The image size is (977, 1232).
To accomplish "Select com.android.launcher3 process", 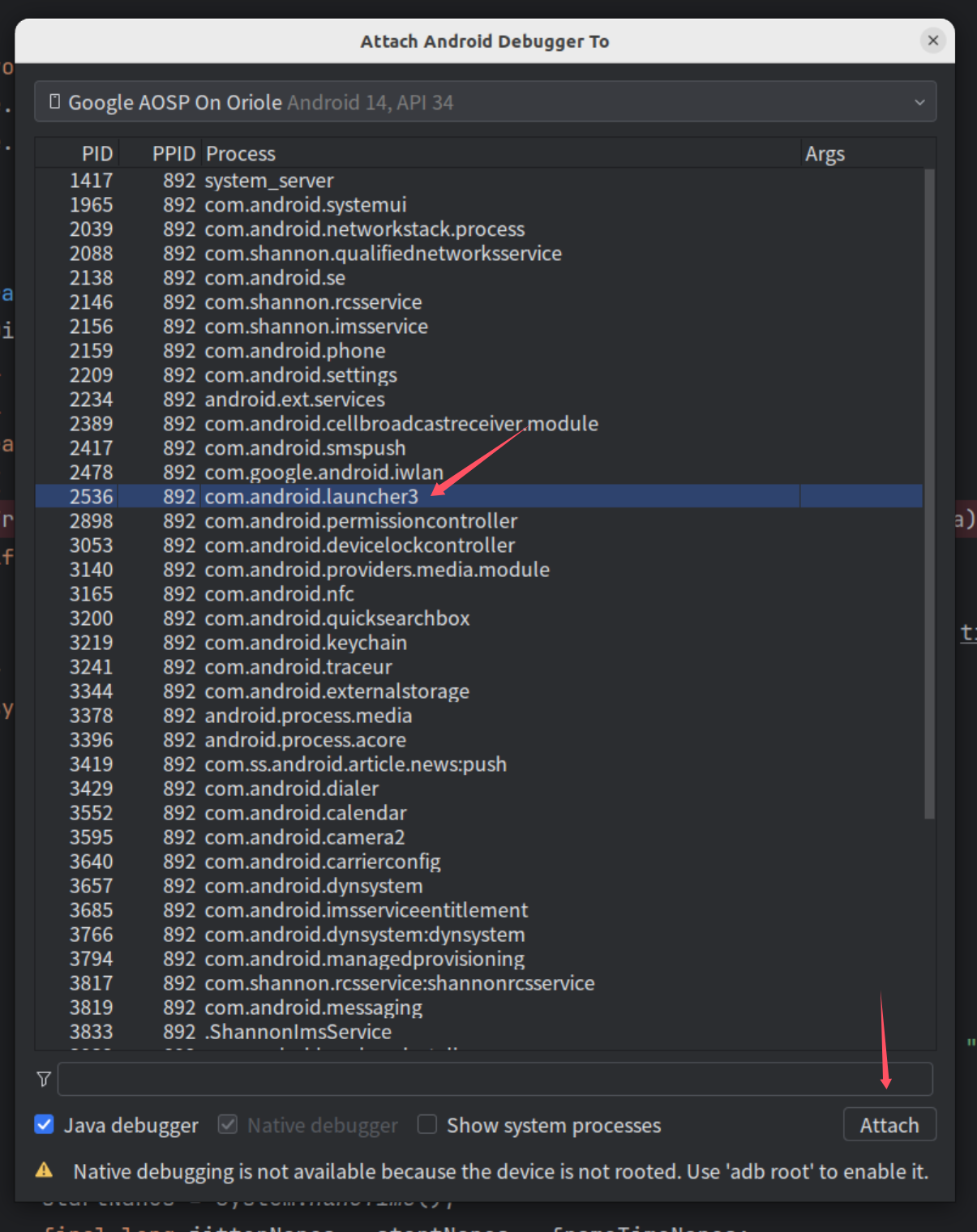I will tap(311, 497).
